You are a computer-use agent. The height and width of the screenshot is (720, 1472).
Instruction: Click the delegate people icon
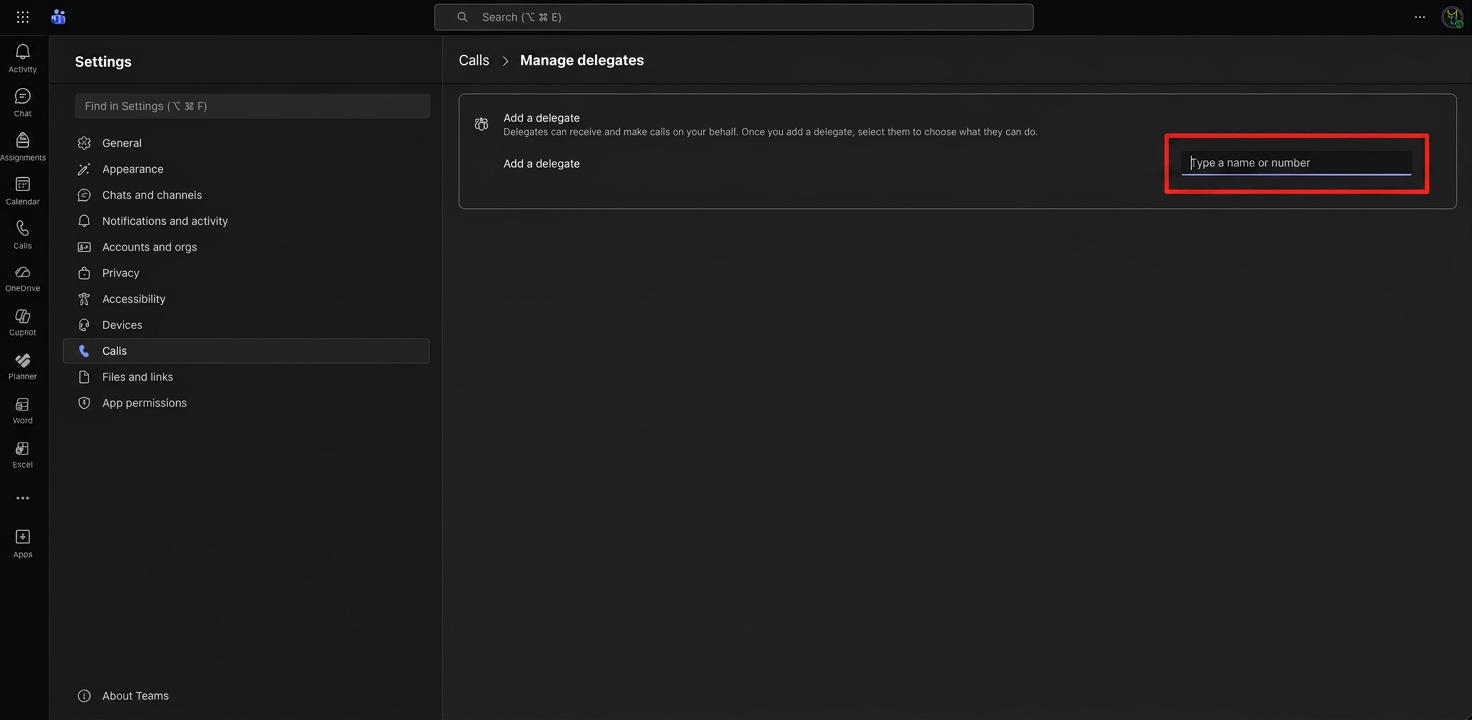click(481, 124)
